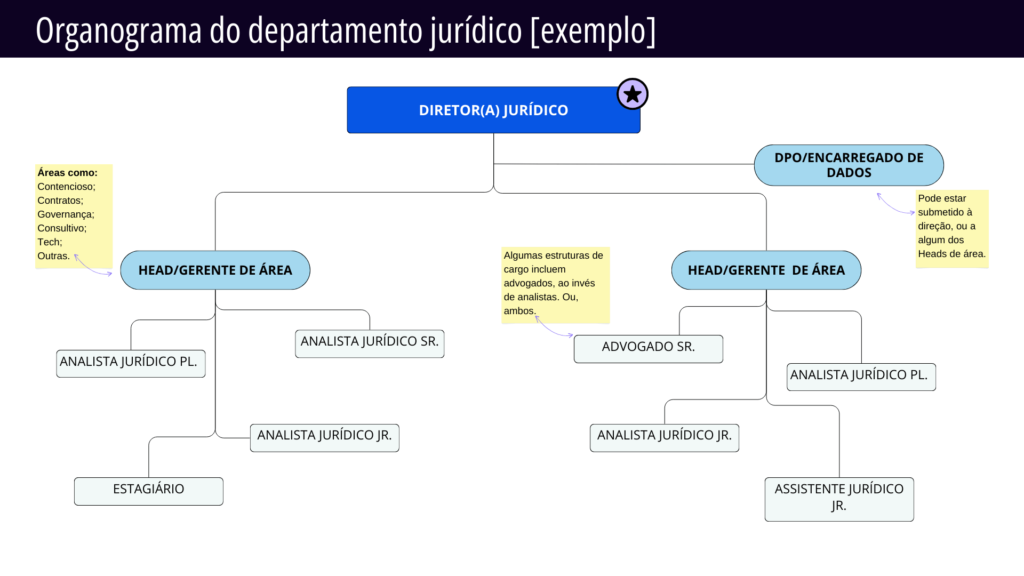Image resolution: width=1024 pixels, height=576 pixels.
Task: Select the ANALISTA JURÍDICO SR. node
Action: coord(369,342)
